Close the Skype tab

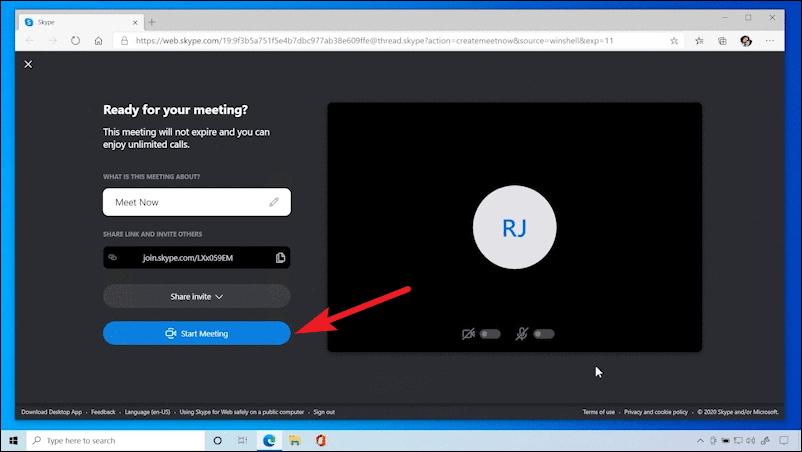[135, 22]
